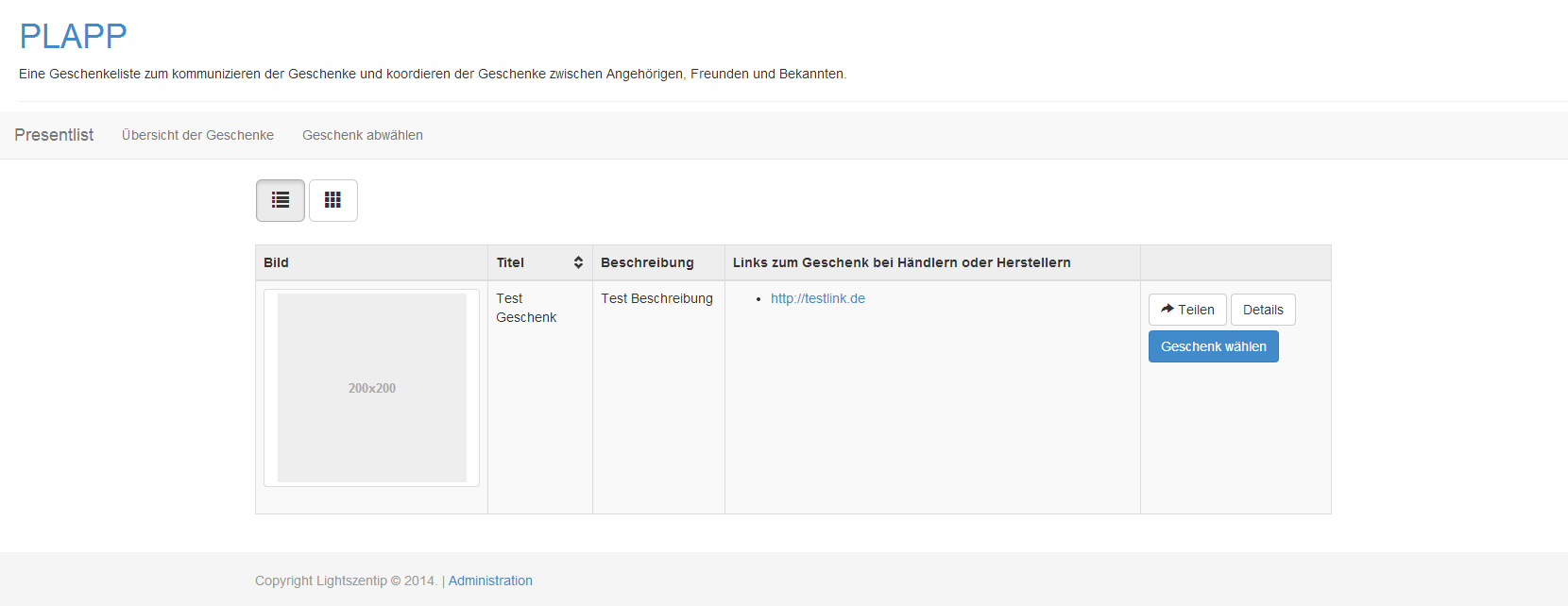Share the gift via Teilen button
The image size is (1568, 606).
pyautogui.click(x=1187, y=310)
